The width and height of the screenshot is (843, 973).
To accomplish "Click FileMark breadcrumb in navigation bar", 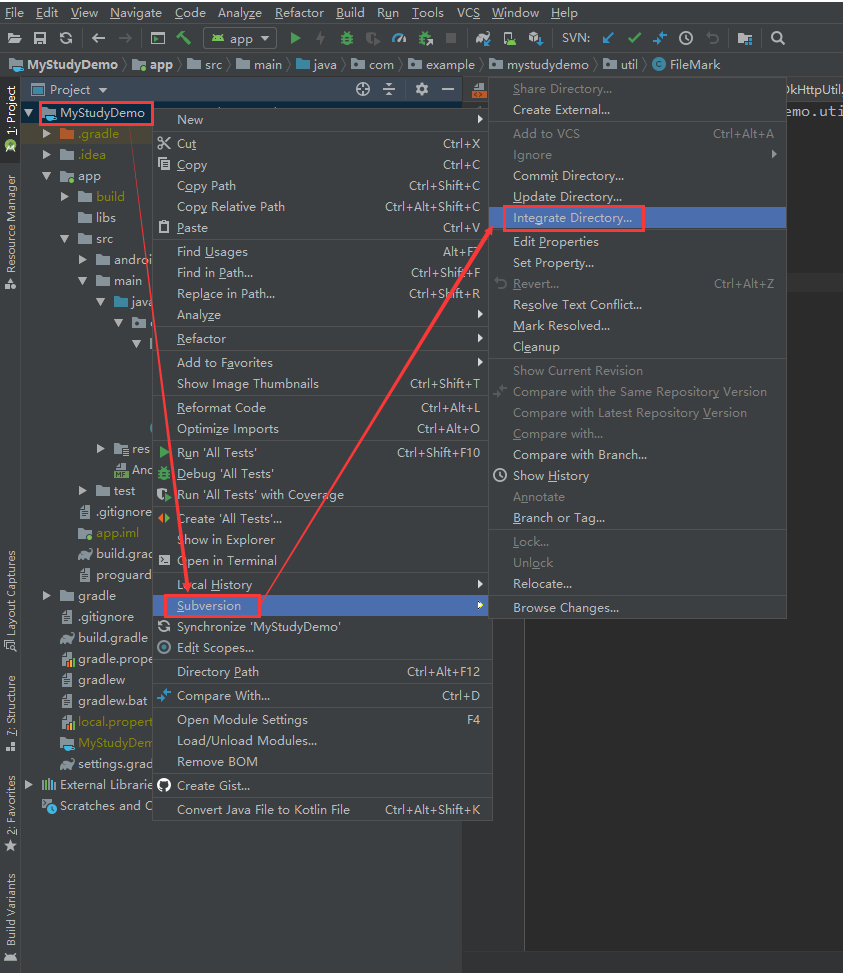I will click(x=687, y=65).
